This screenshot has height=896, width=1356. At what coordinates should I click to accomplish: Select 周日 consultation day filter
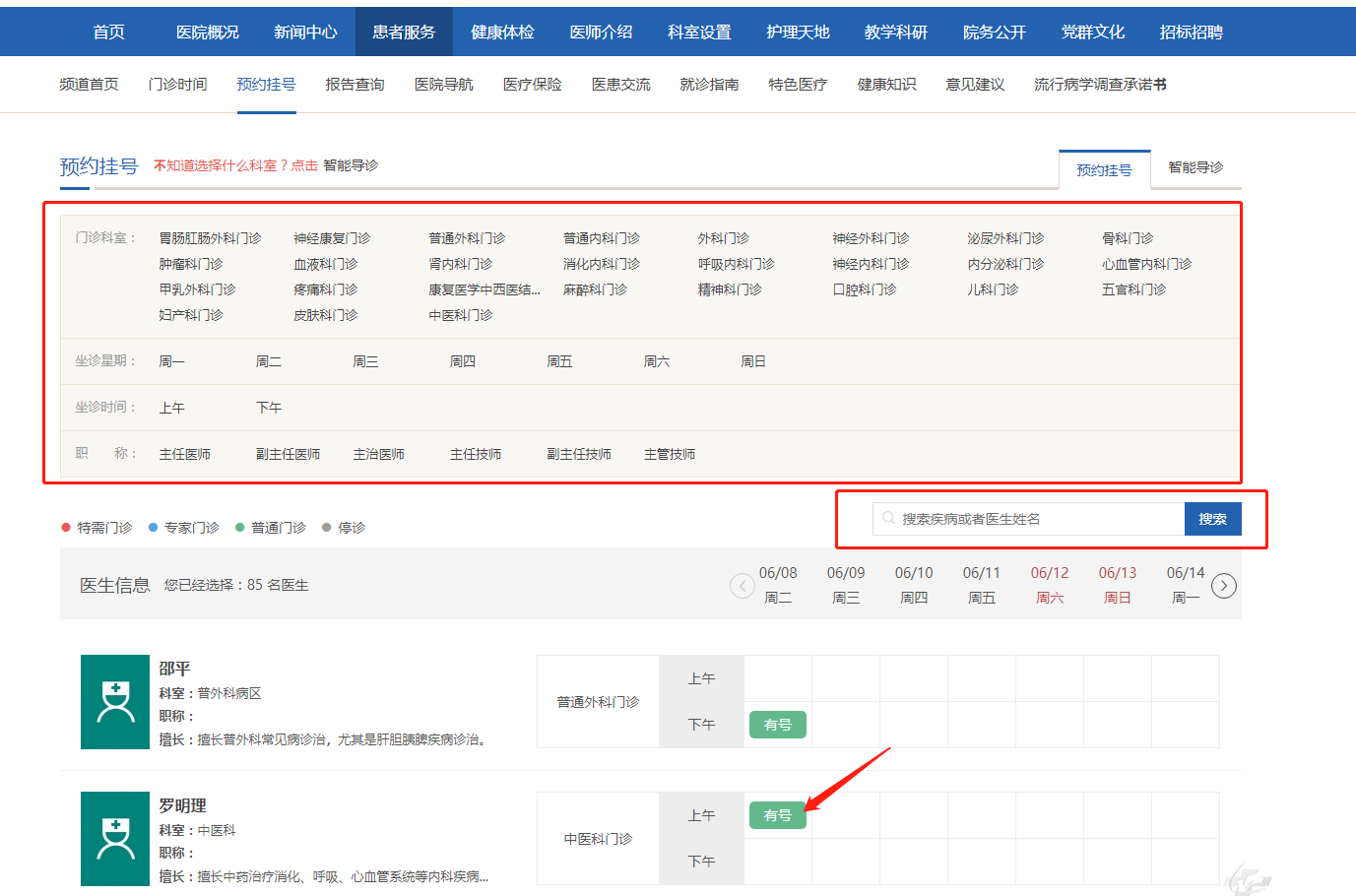click(x=753, y=361)
